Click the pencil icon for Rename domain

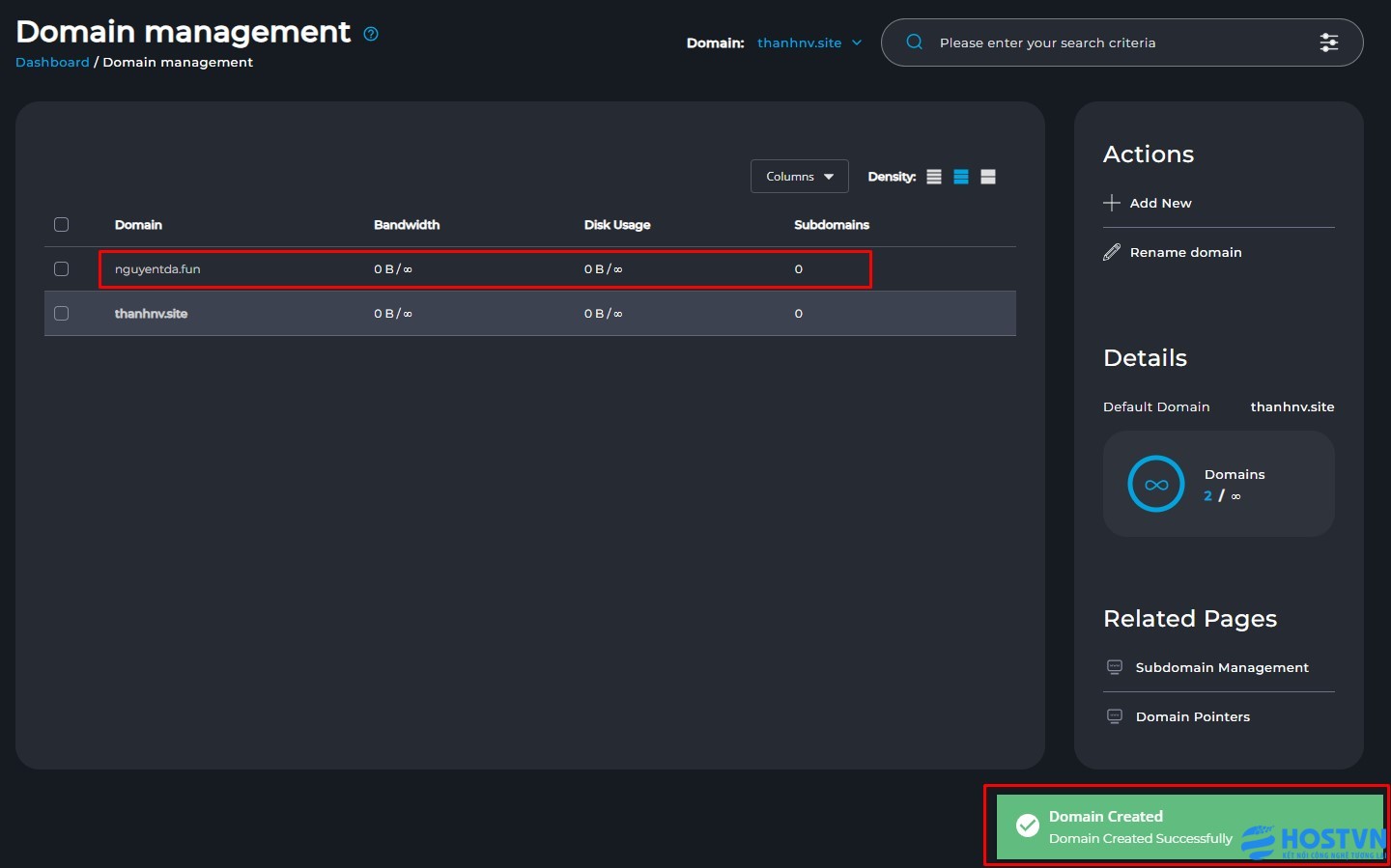(x=1112, y=252)
